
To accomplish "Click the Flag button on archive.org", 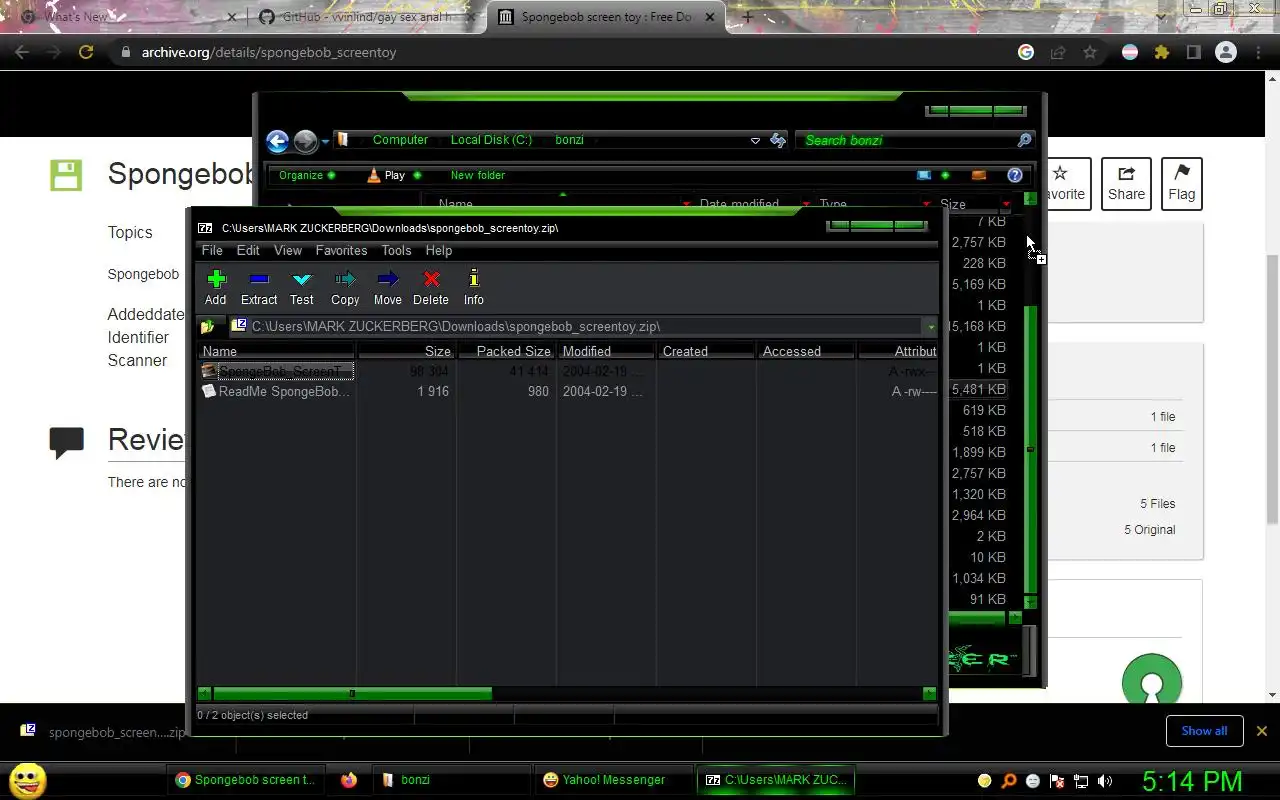I will 1182,184.
